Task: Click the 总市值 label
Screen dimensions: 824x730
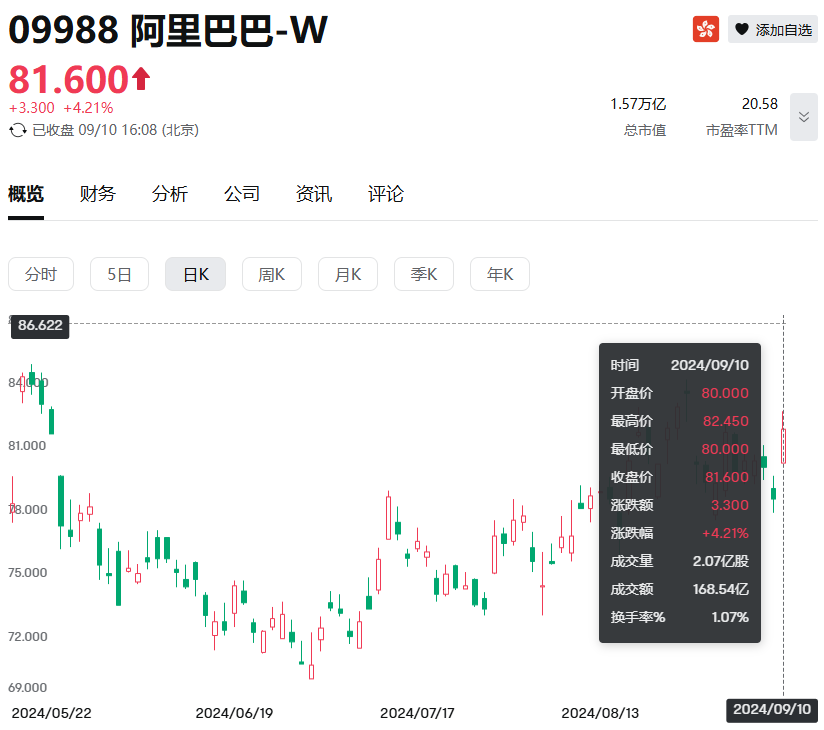Action: pos(645,130)
